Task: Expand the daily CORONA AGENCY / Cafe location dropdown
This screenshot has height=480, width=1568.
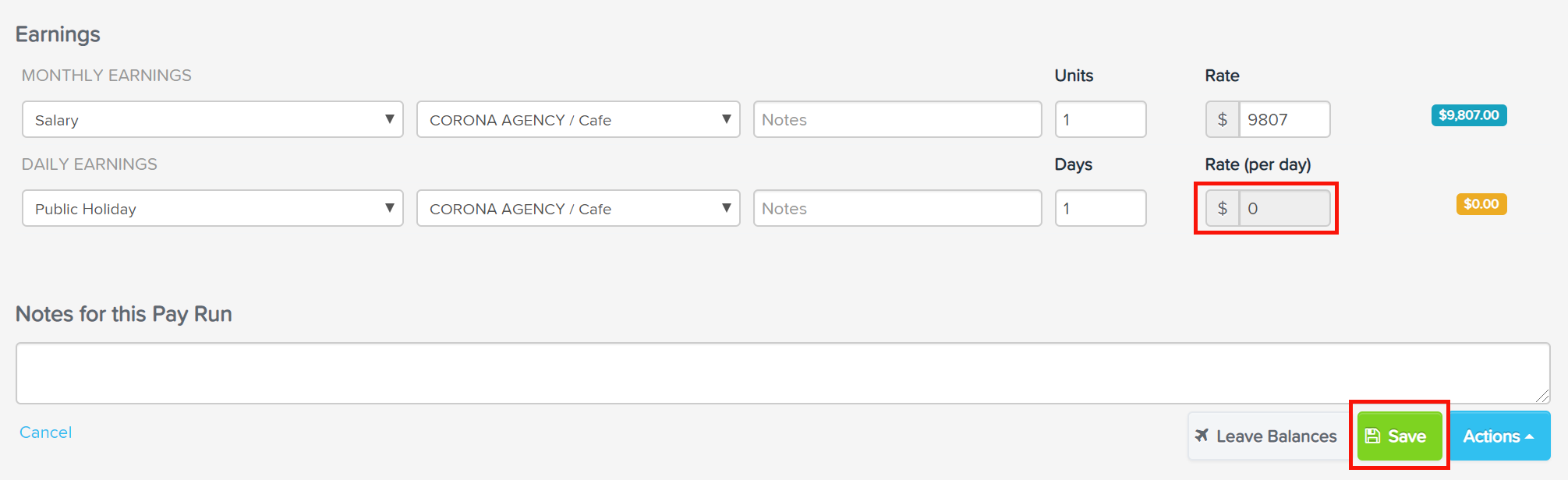Action: tap(579, 209)
